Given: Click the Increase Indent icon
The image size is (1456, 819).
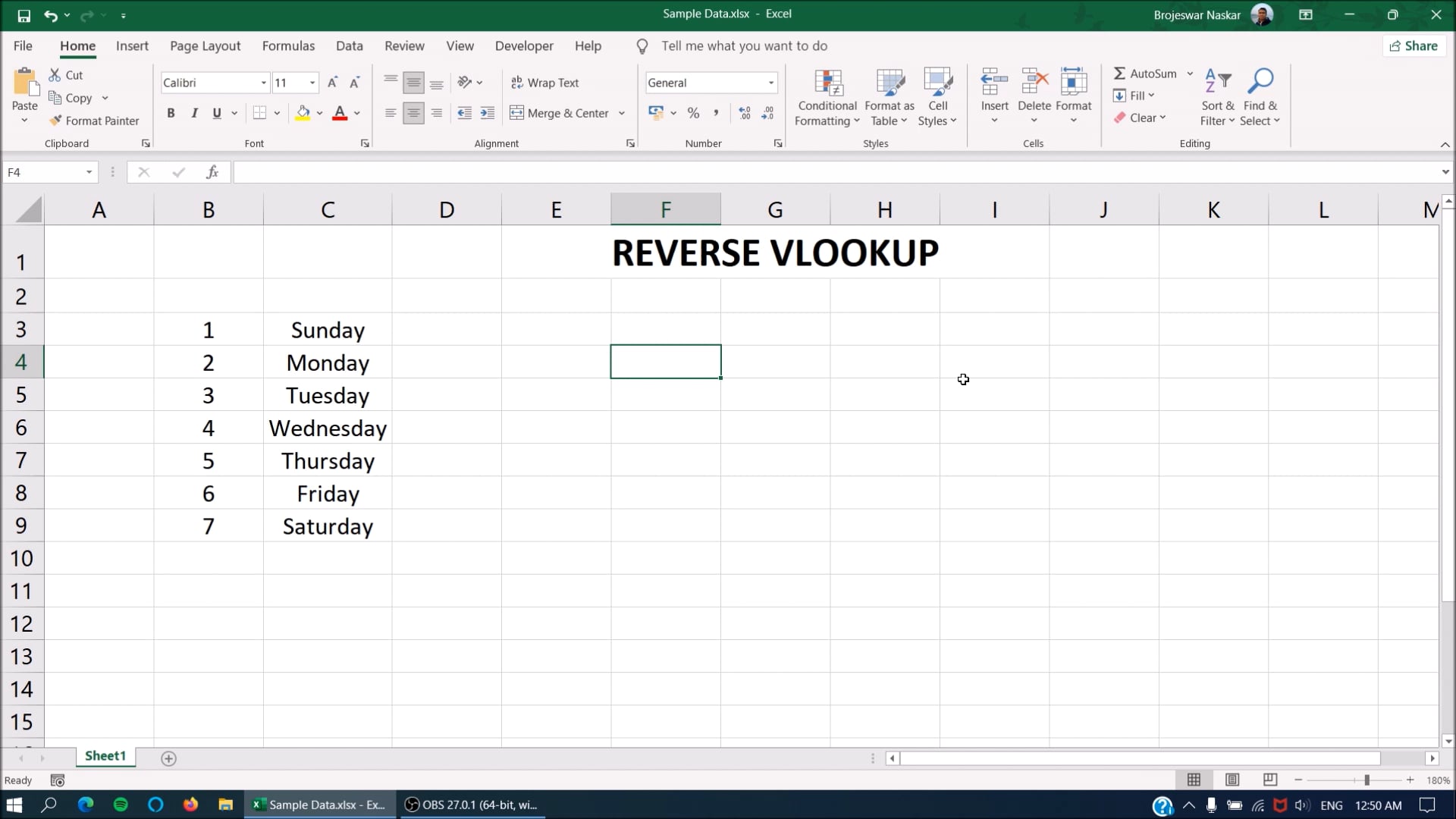Looking at the screenshot, I should coord(488,113).
